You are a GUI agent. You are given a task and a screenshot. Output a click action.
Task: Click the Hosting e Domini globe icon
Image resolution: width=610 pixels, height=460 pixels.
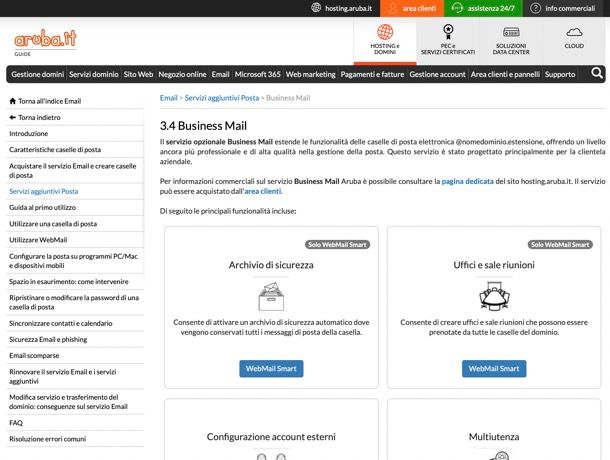(x=385, y=32)
